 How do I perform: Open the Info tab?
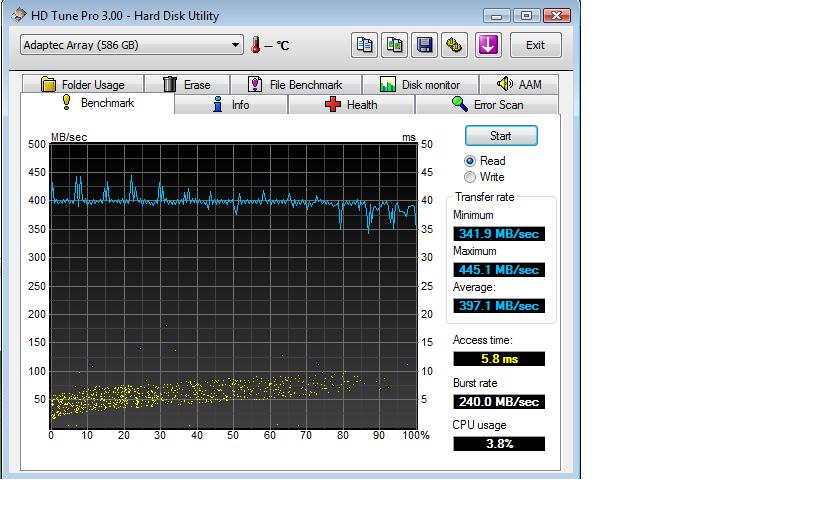231,104
